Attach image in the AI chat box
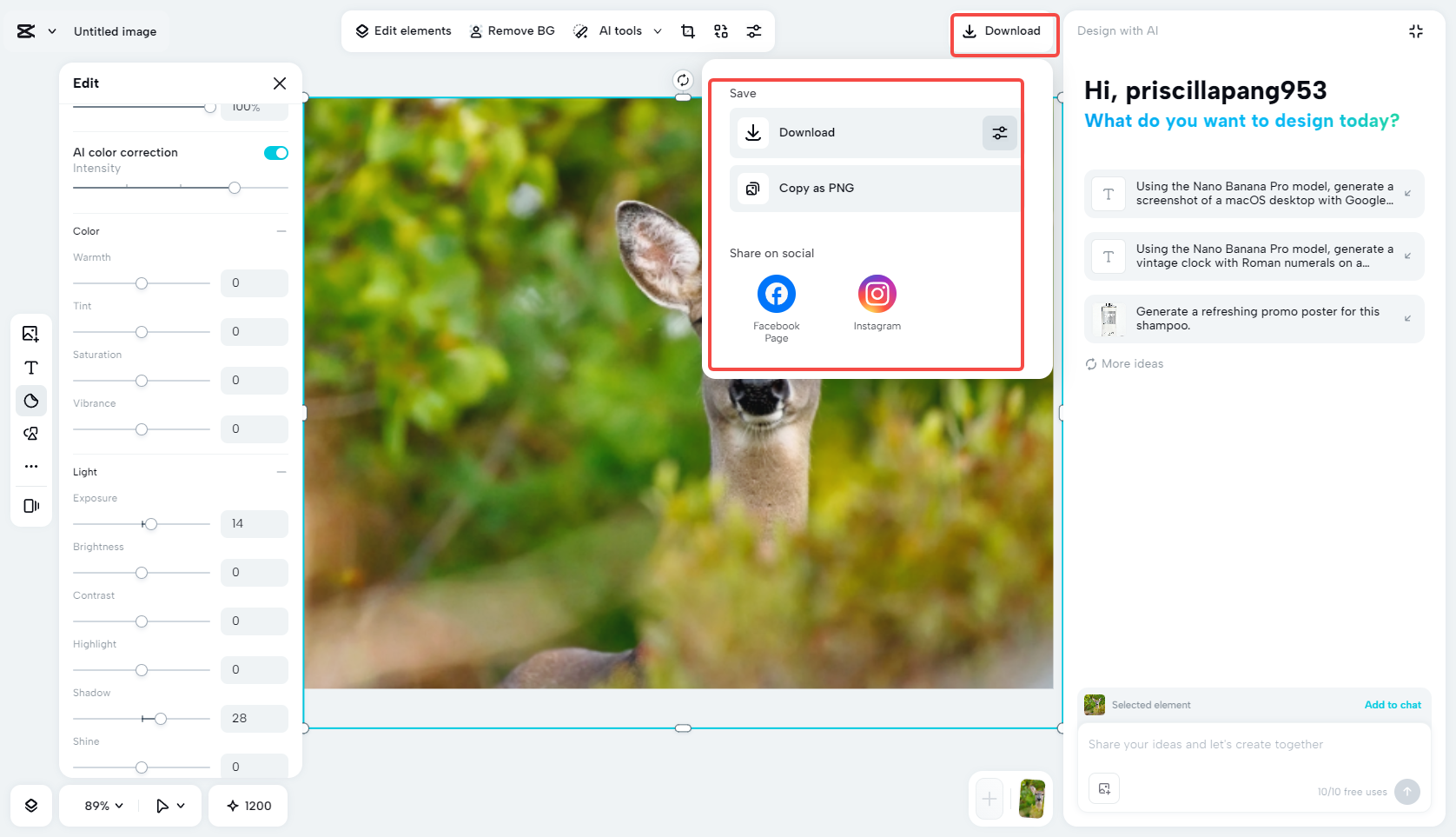Image resolution: width=1456 pixels, height=837 pixels. [1104, 788]
